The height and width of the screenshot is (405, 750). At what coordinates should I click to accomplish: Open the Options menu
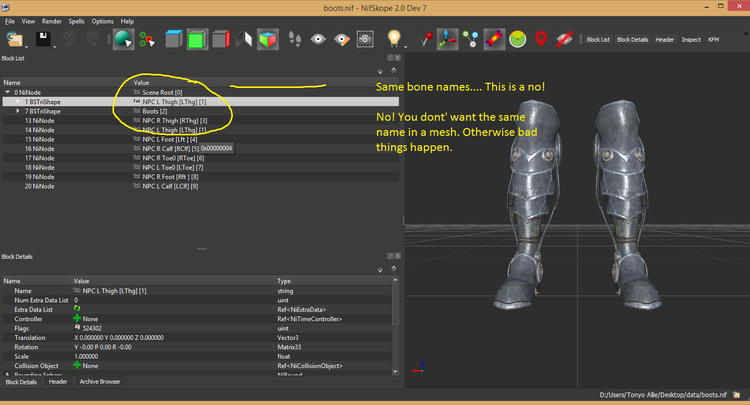[x=102, y=21]
